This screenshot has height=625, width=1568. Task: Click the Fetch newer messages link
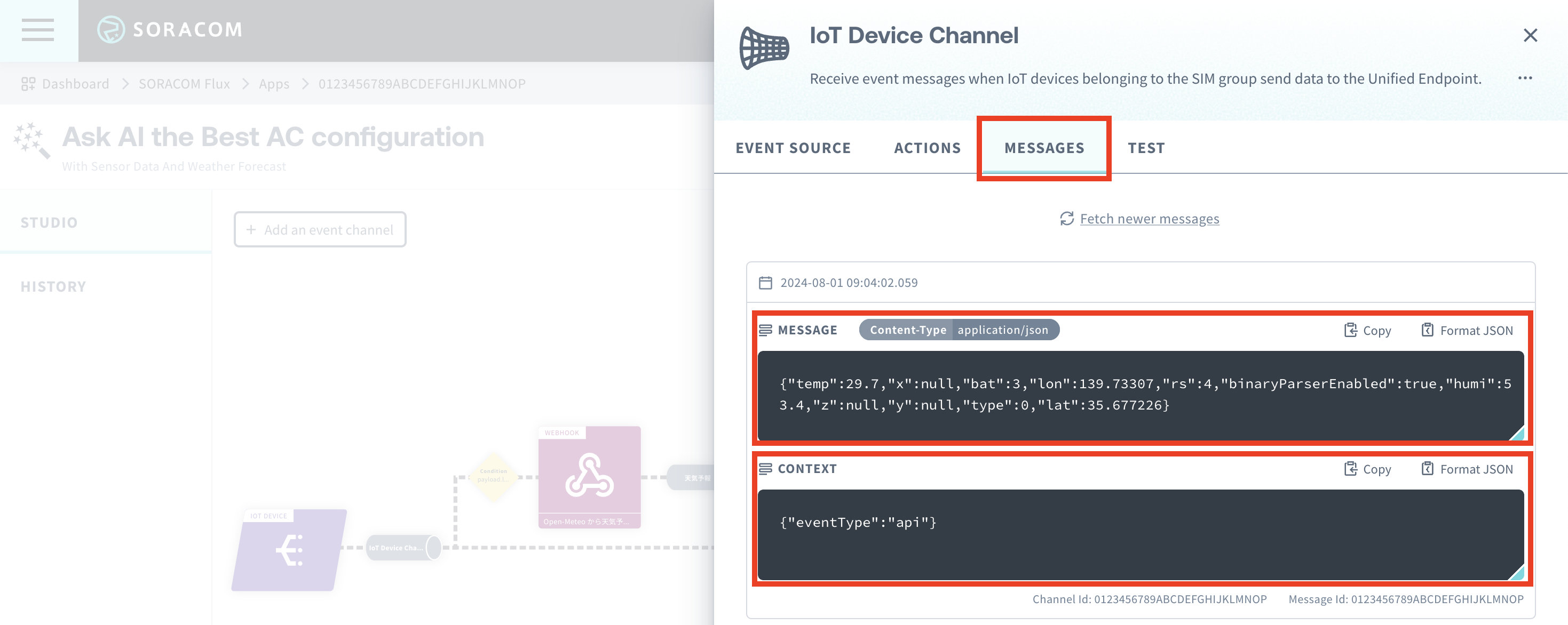pyautogui.click(x=1149, y=219)
